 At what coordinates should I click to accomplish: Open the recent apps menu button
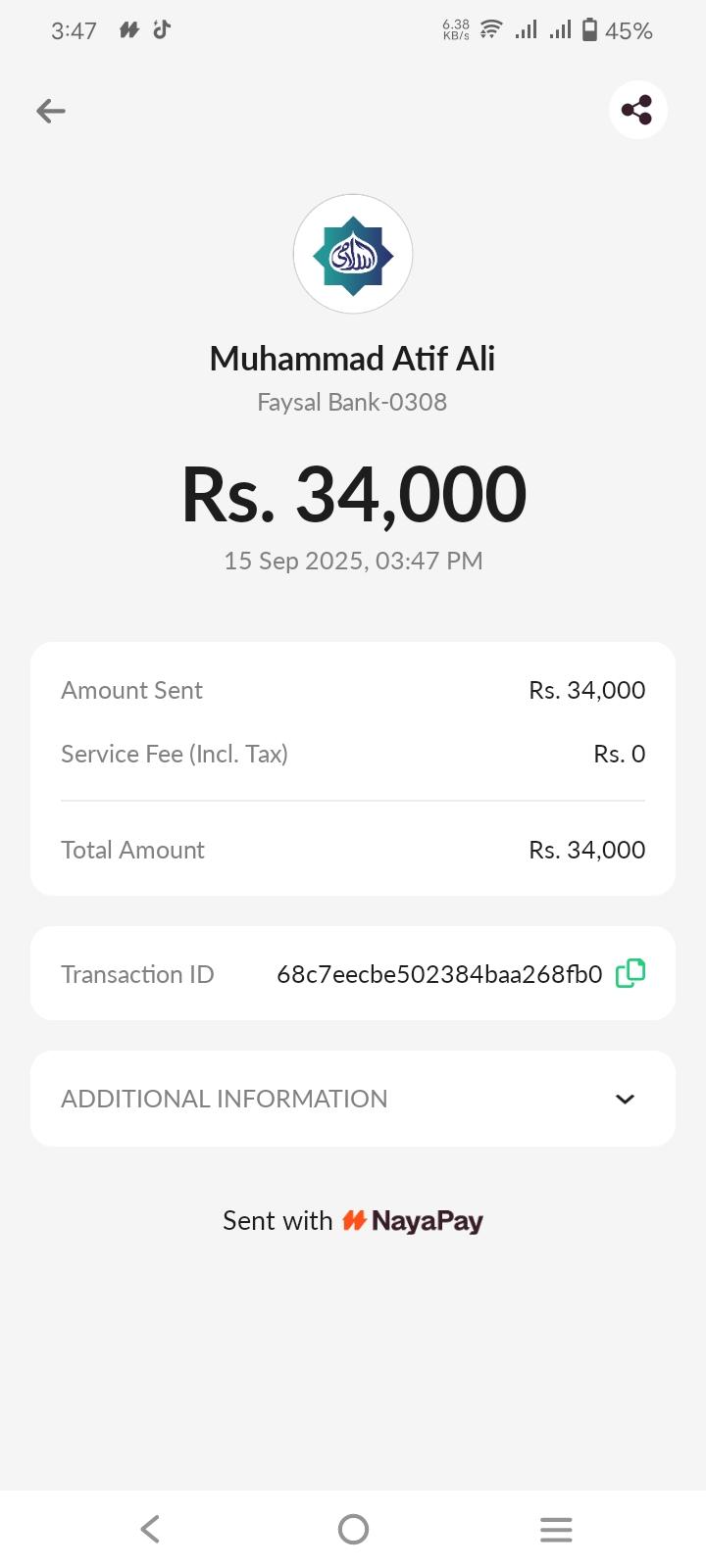555,1529
